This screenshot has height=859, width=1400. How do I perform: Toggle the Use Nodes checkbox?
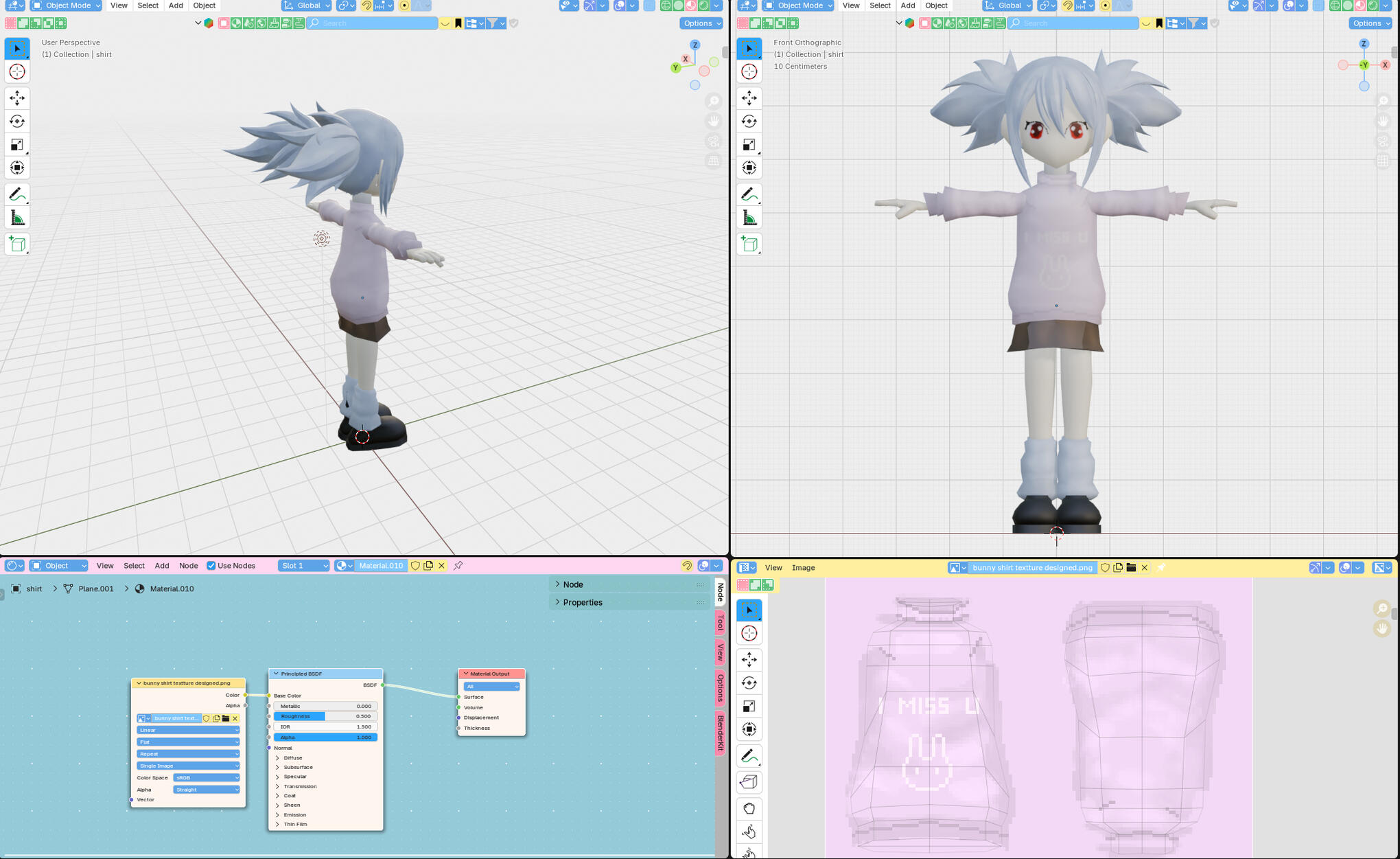211,566
